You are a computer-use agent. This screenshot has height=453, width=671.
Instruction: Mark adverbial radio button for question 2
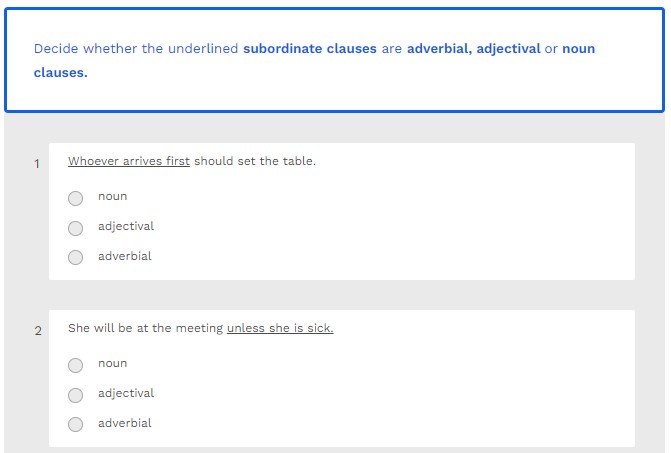click(76, 425)
